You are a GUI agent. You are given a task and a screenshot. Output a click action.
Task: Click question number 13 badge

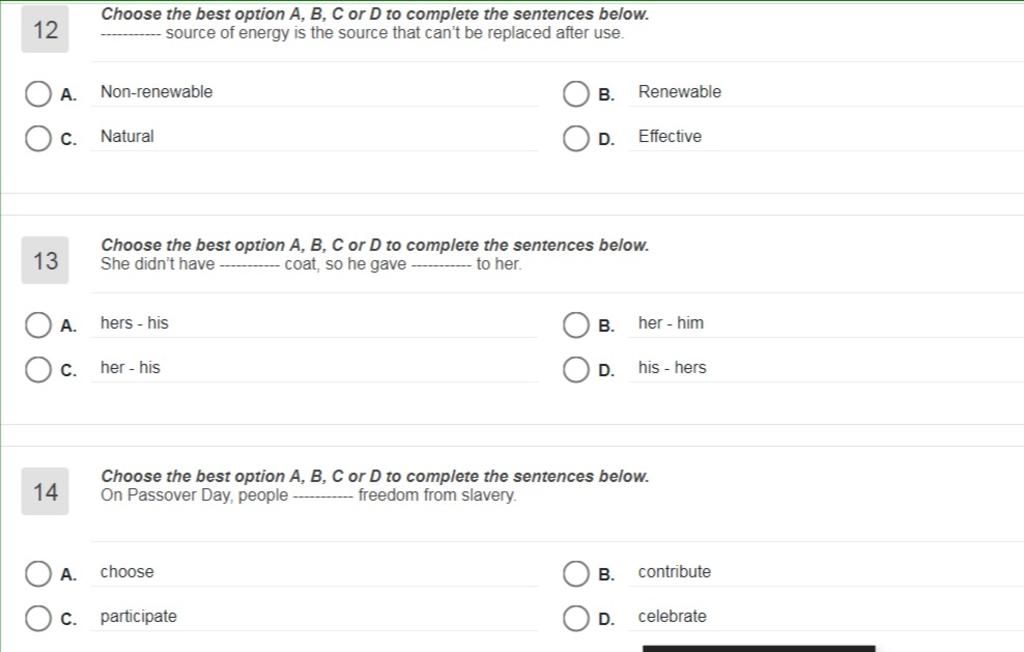45,261
